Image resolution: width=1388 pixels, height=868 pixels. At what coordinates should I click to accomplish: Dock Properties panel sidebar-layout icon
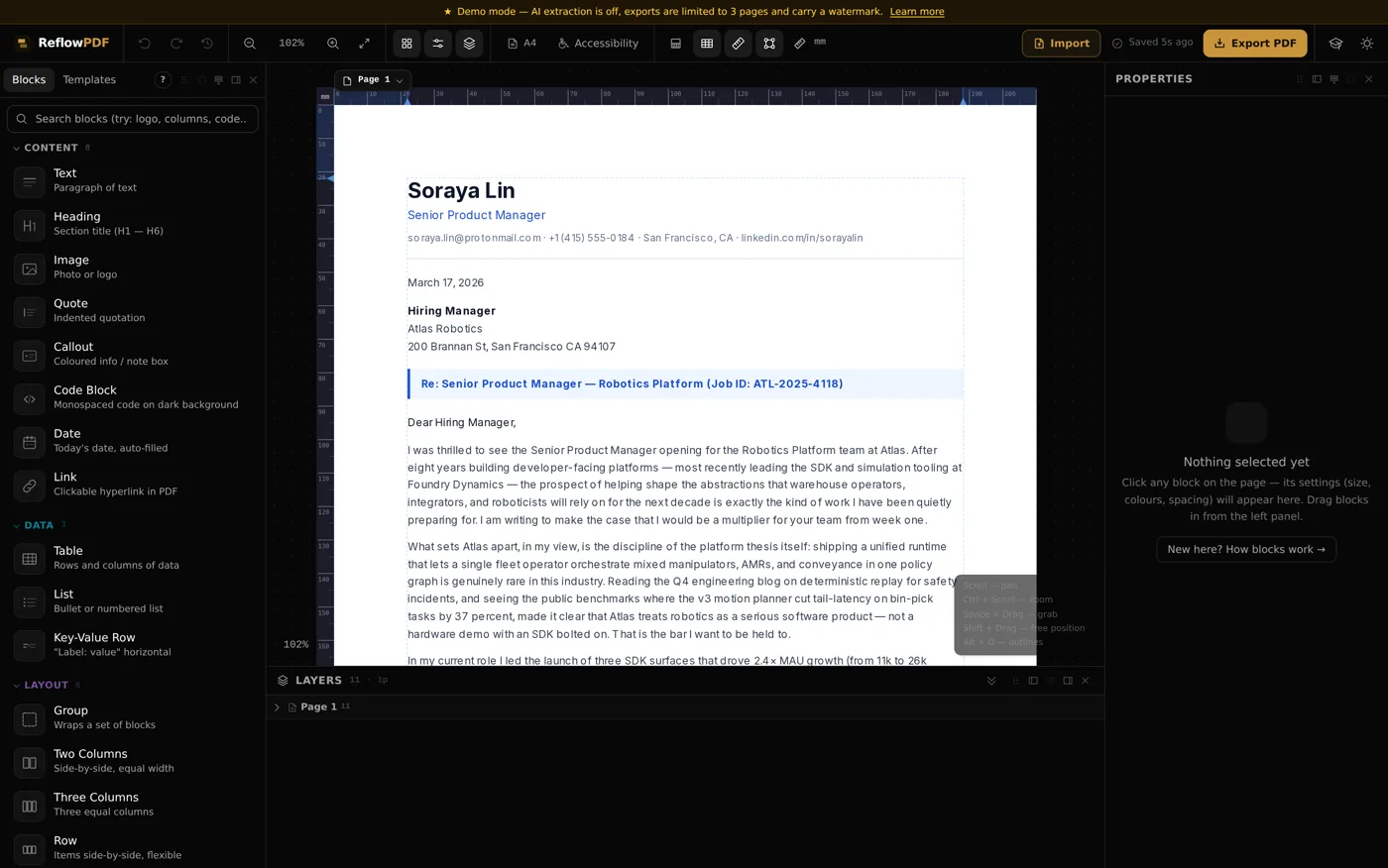[1317, 79]
